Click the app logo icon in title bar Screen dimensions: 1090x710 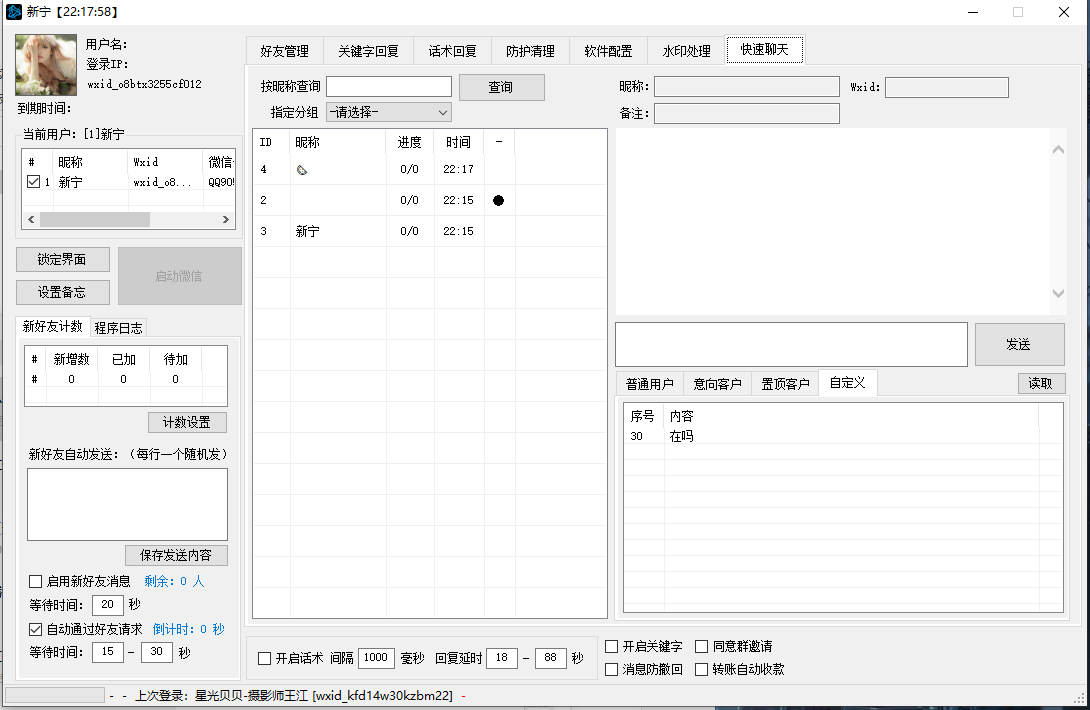[x=13, y=12]
